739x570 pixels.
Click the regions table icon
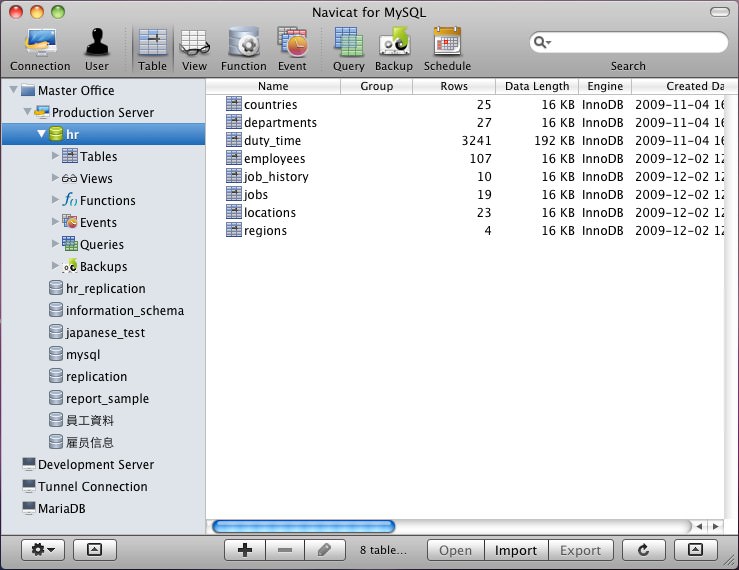click(x=234, y=230)
